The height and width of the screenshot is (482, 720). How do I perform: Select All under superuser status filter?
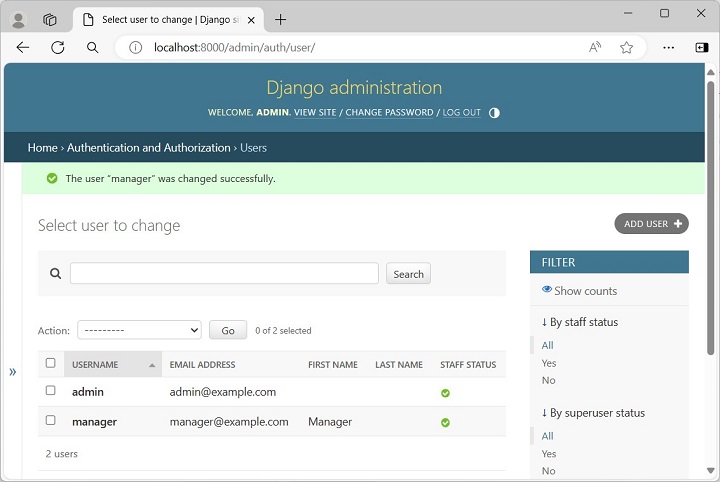547,436
